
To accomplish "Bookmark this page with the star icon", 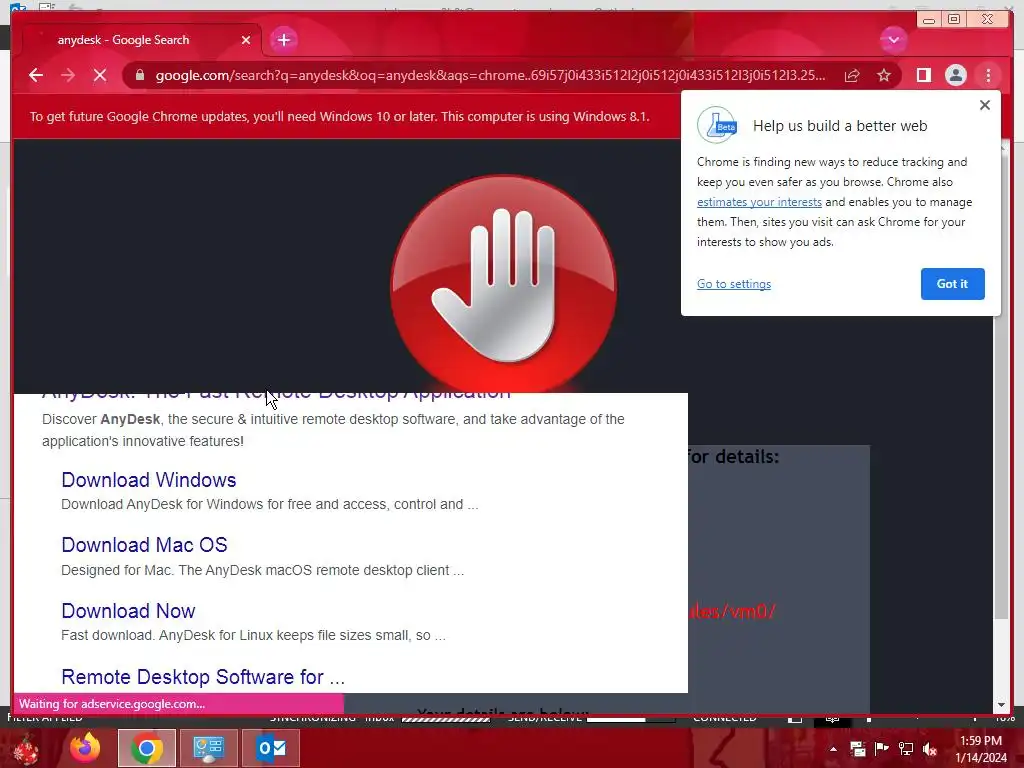I will click(884, 76).
